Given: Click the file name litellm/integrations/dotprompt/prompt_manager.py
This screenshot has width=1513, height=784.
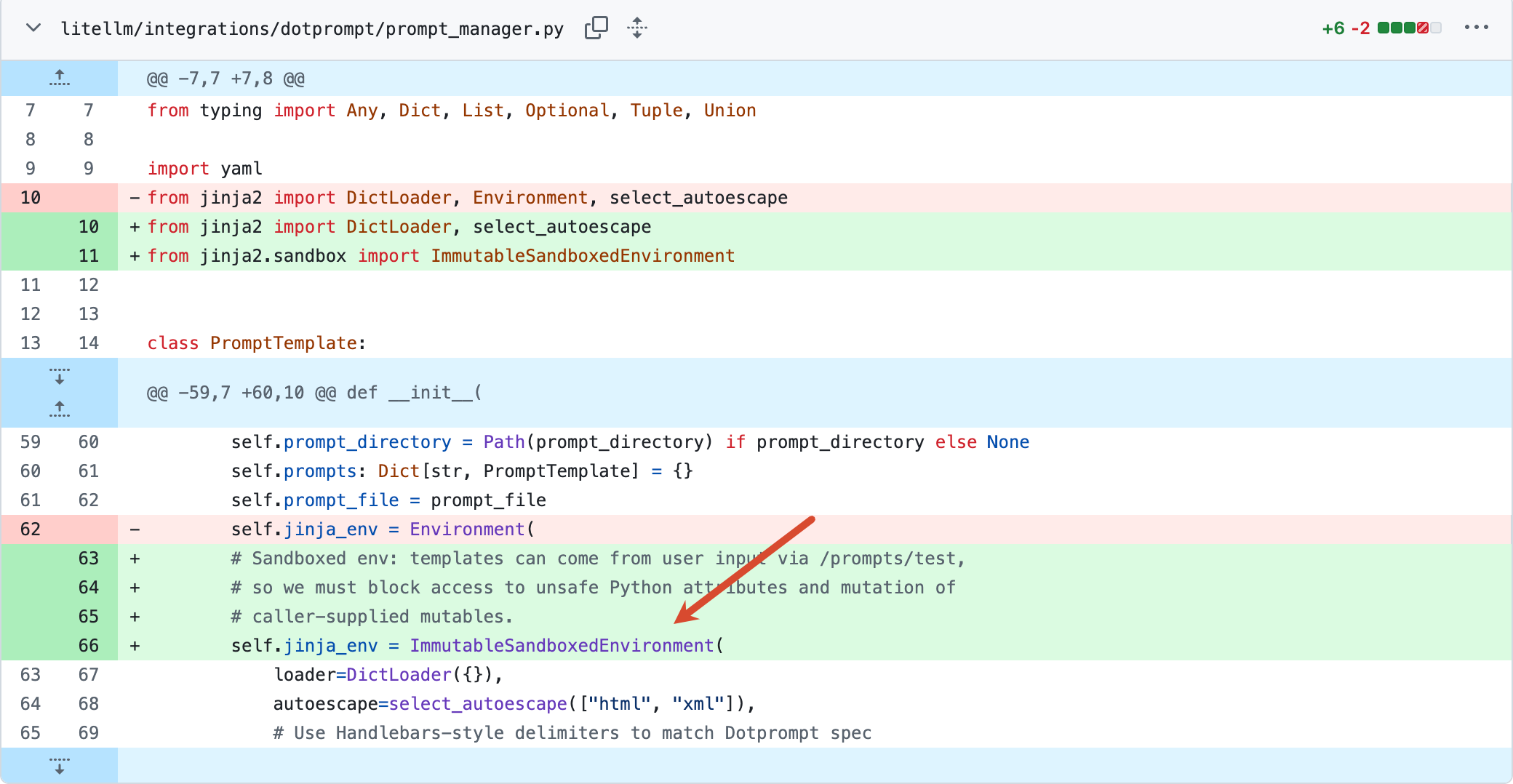Looking at the screenshot, I should point(312,28).
